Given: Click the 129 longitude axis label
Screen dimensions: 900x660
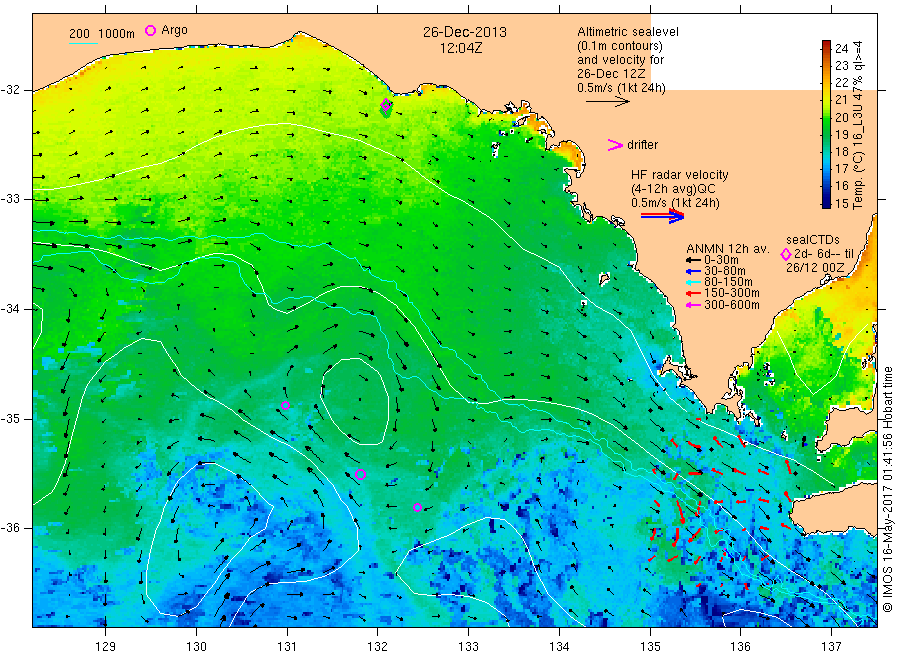Looking at the screenshot, I should pos(106,647).
